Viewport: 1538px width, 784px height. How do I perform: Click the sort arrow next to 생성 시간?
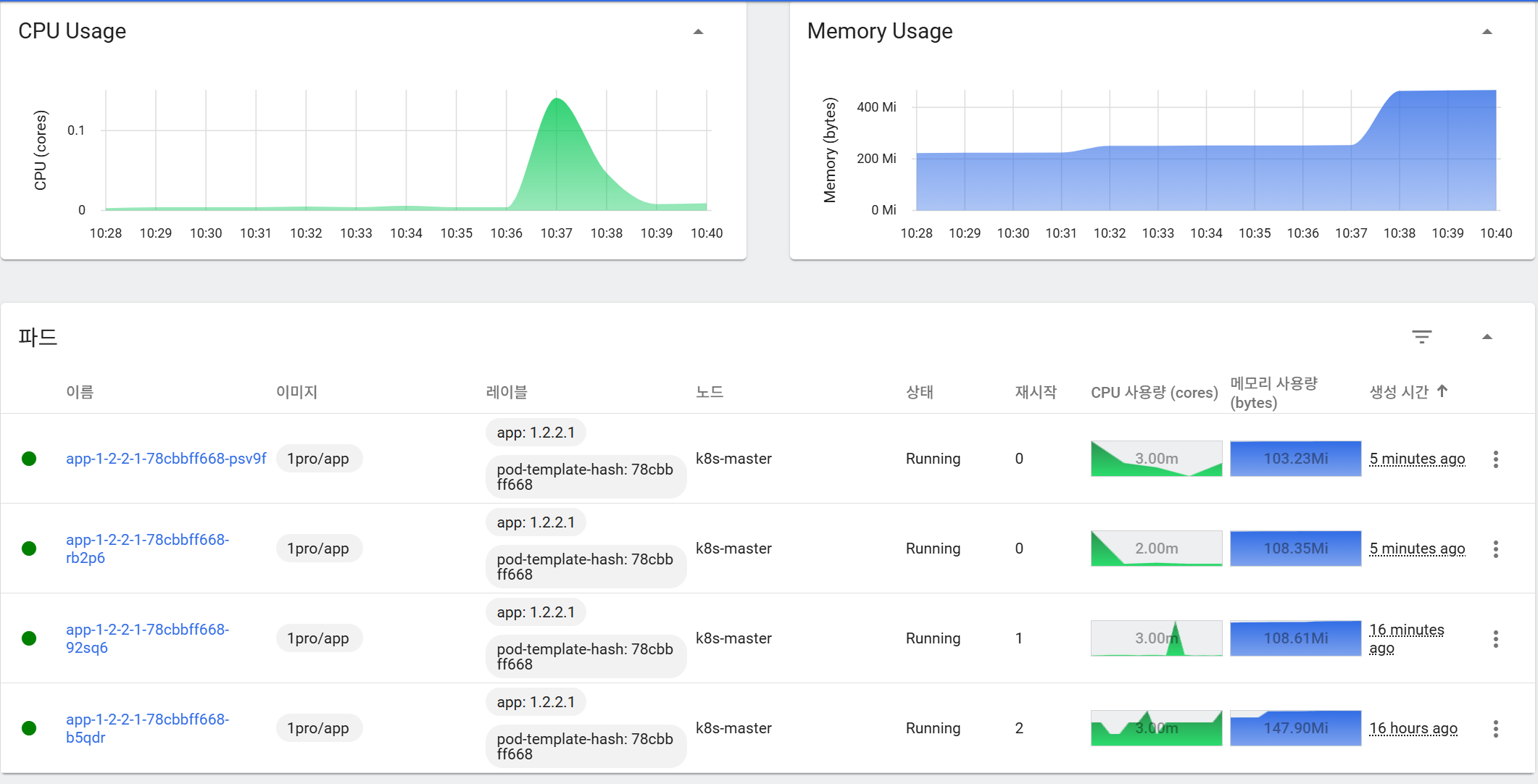[x=1442, y=391]
